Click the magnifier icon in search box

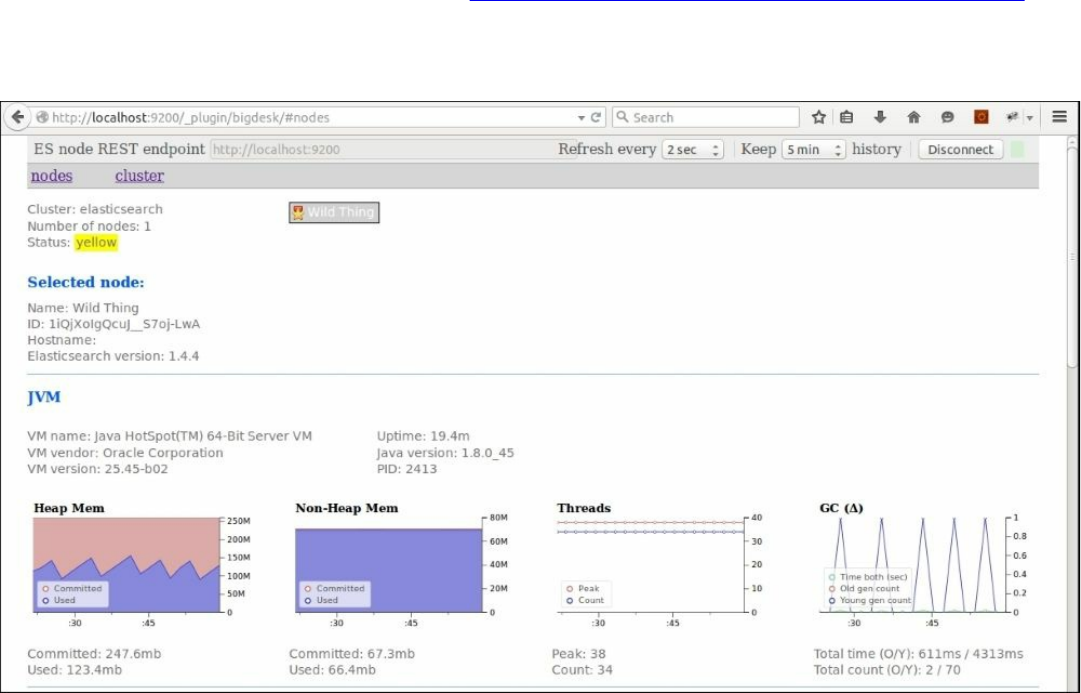coord(622,117)
